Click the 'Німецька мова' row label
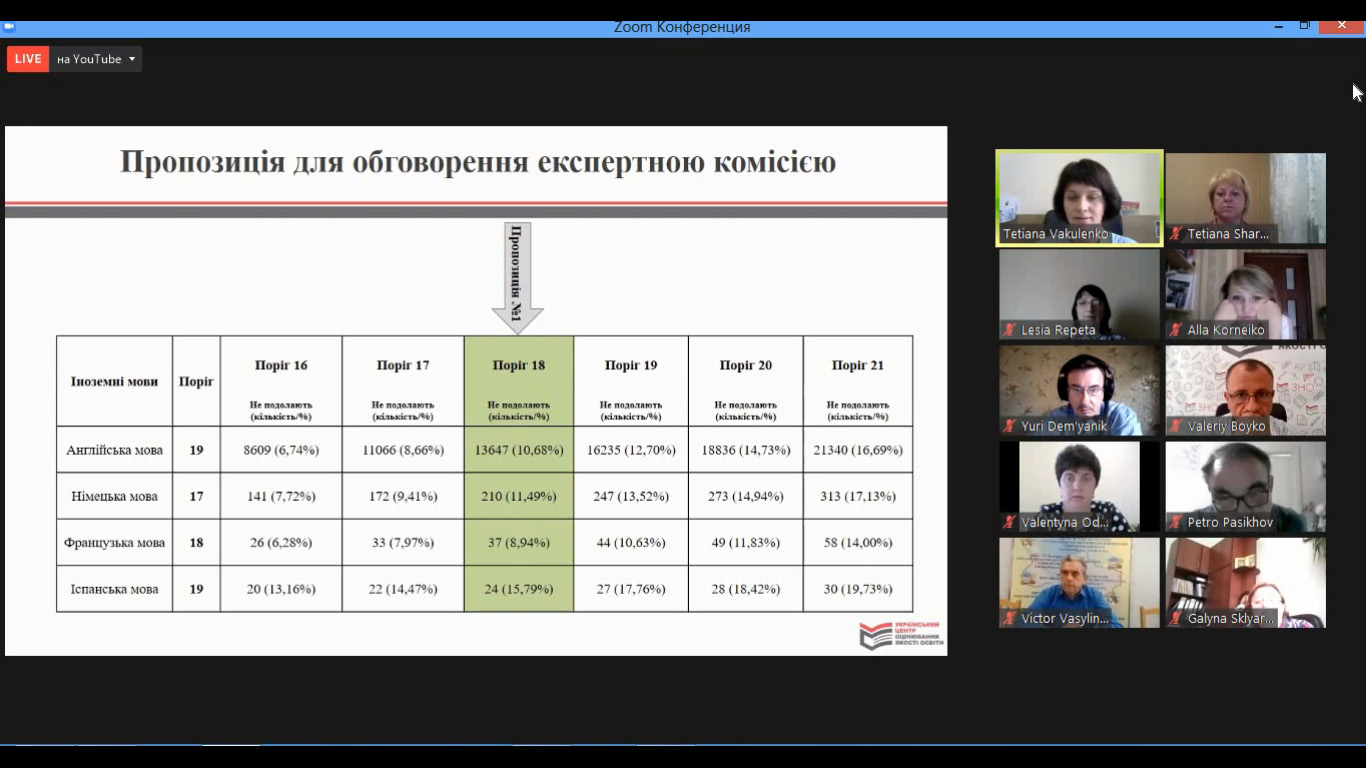Viewport: 1366px width, 768px height. pyautogui.click(x=114, y=496)
